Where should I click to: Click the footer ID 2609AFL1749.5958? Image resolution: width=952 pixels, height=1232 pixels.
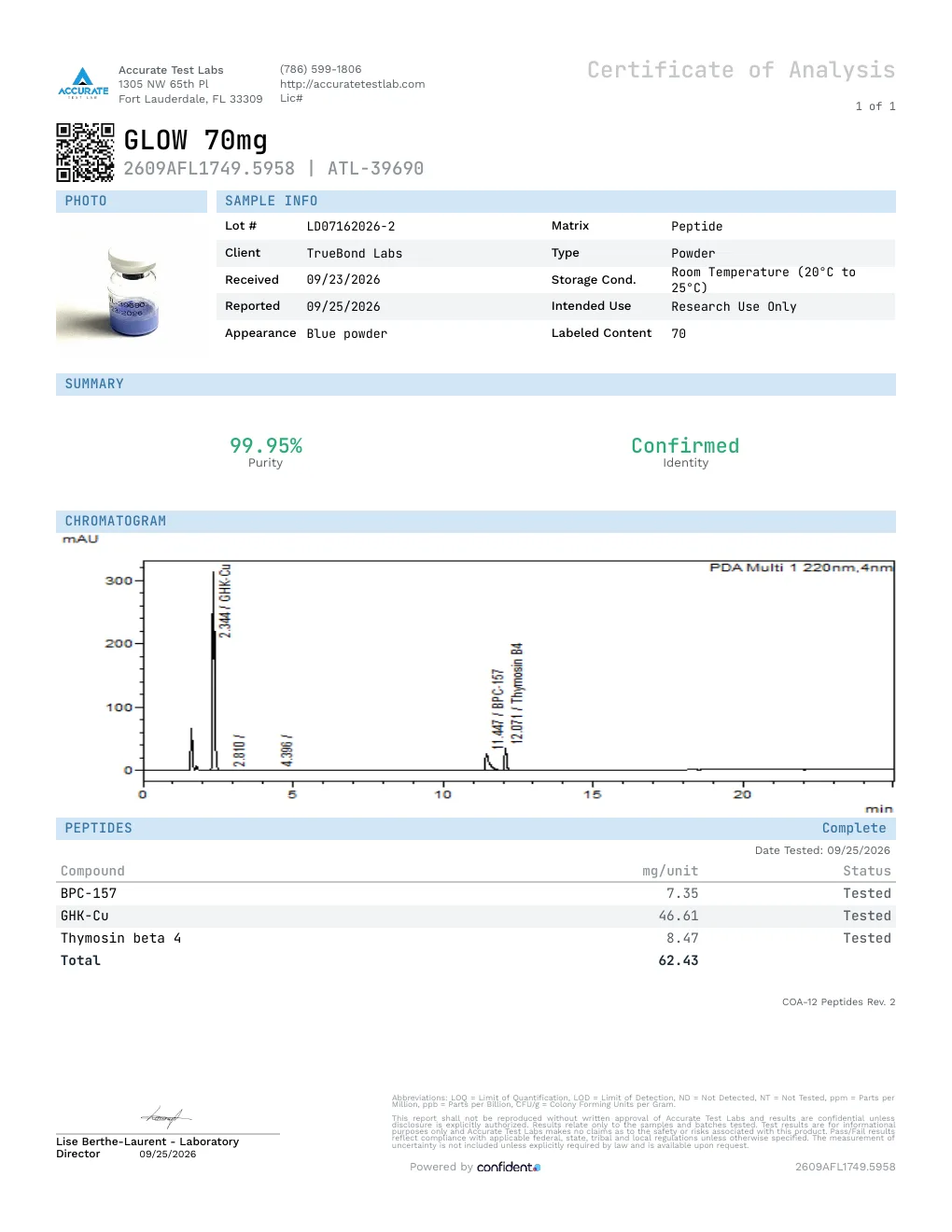[x=845, y=1168]
